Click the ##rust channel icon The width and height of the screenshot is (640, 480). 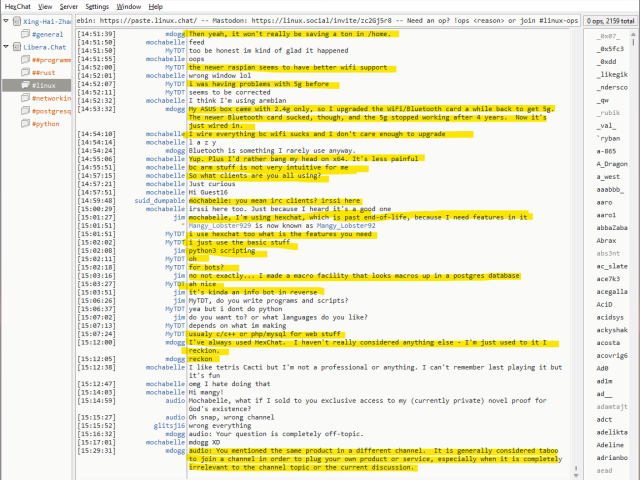[x=25, y=73]
